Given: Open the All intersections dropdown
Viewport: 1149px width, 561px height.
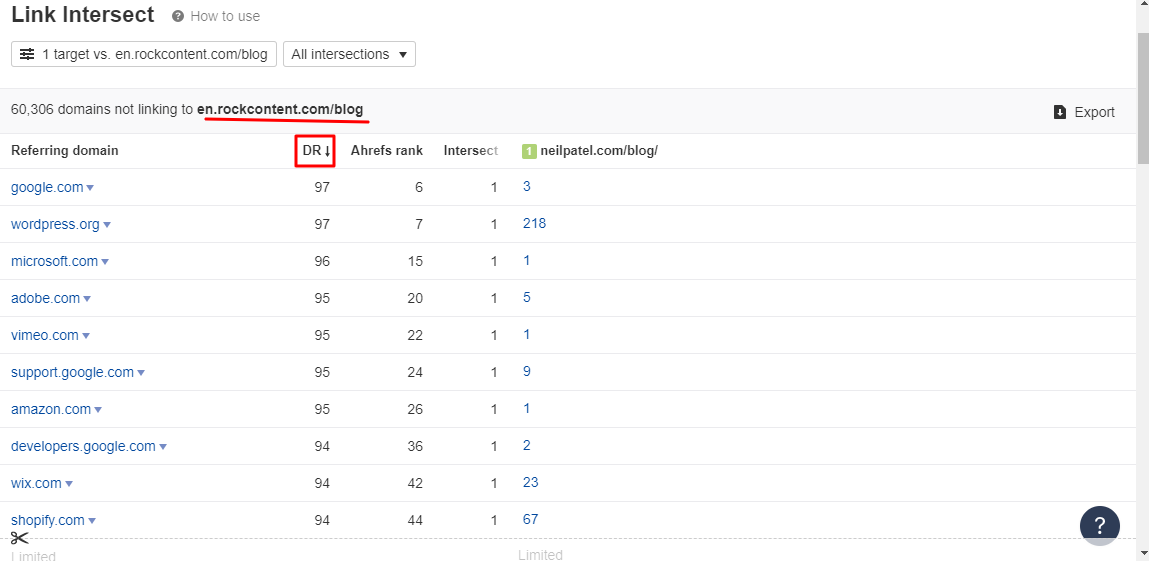Looking at the screenshot, I should point(349,54).
